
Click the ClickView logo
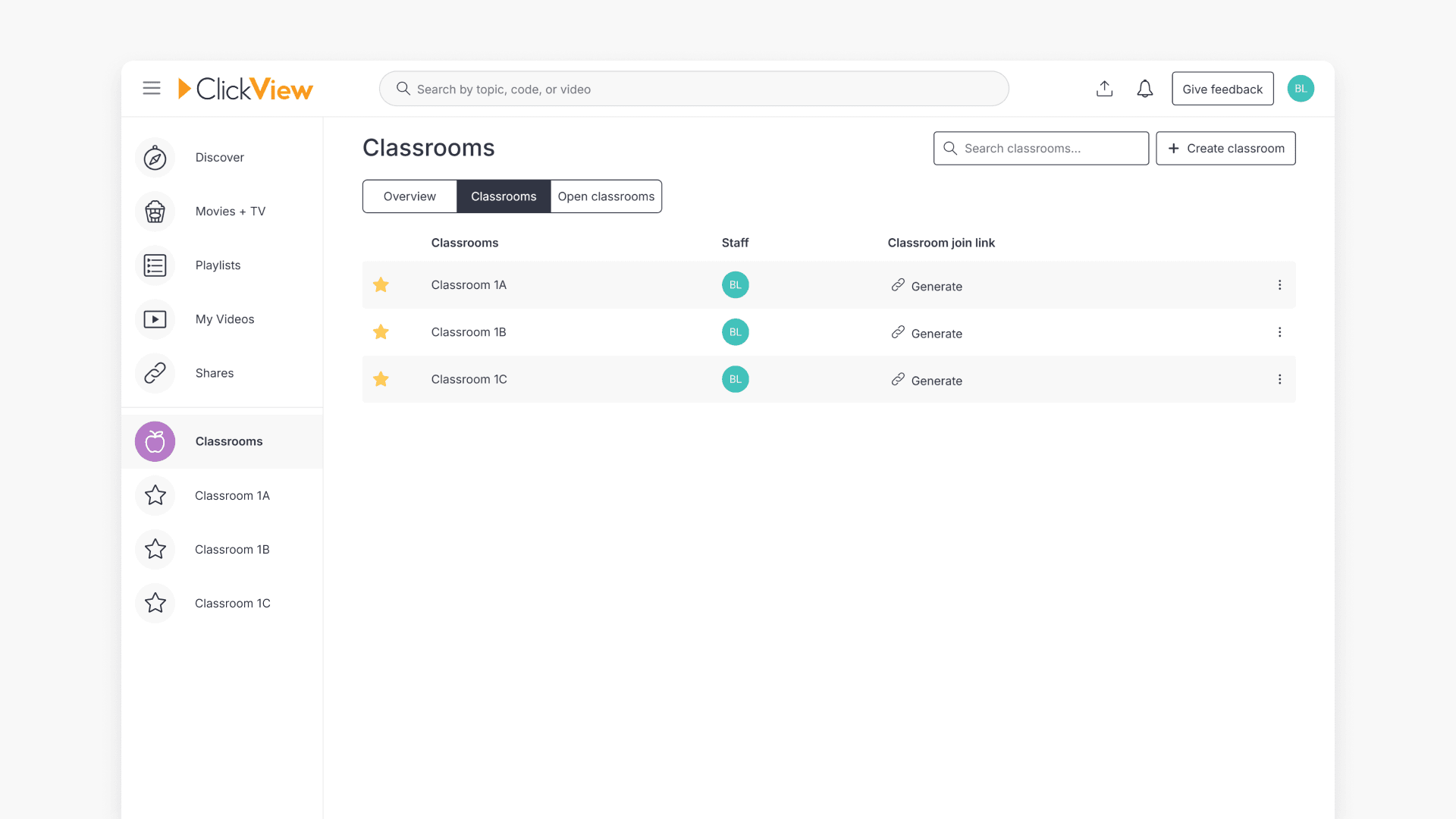coord(245,89)
